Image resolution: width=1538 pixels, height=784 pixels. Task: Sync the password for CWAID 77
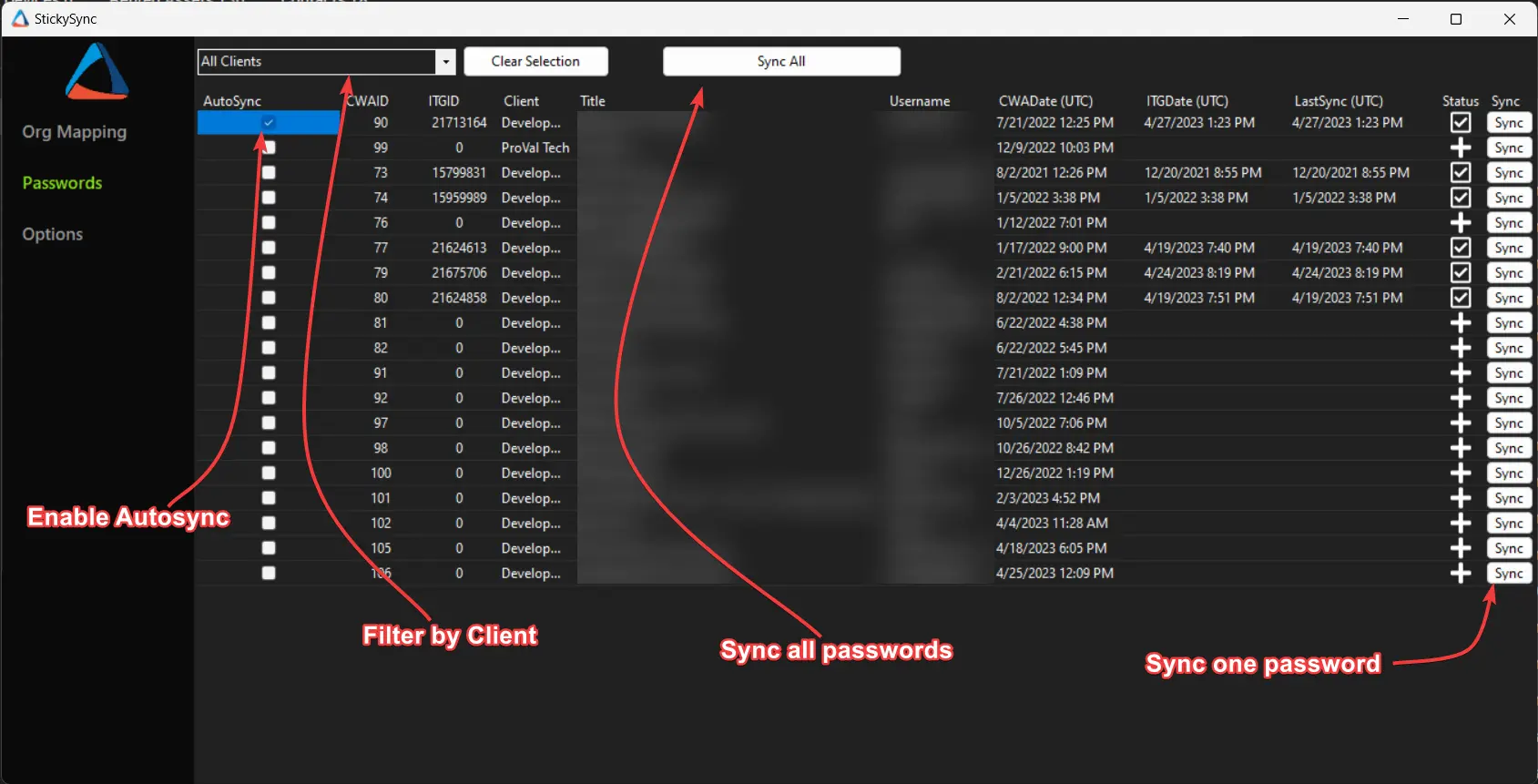(x=1509, y=248)
